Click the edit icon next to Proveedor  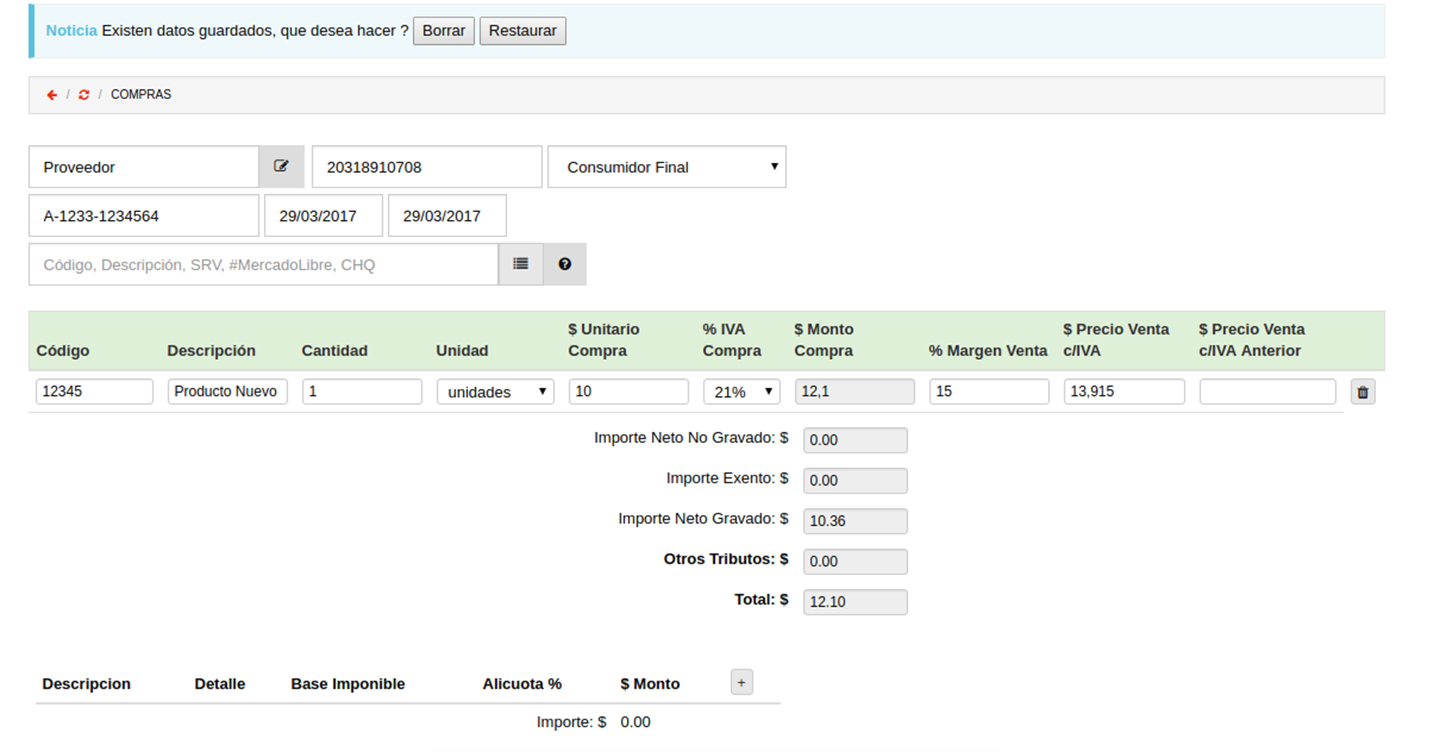[x=281, y=167]
